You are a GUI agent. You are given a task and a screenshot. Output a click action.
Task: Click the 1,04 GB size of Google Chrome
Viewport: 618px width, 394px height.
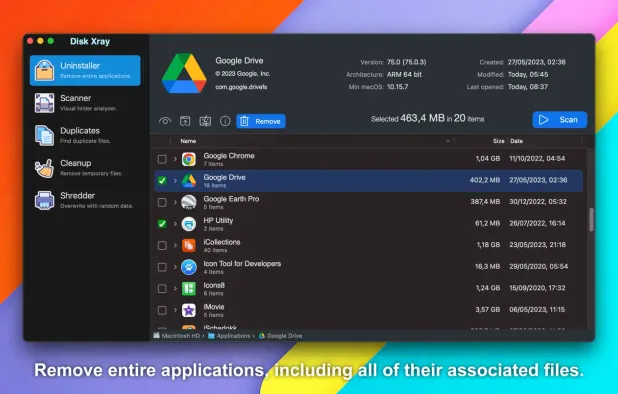(488, 158)
